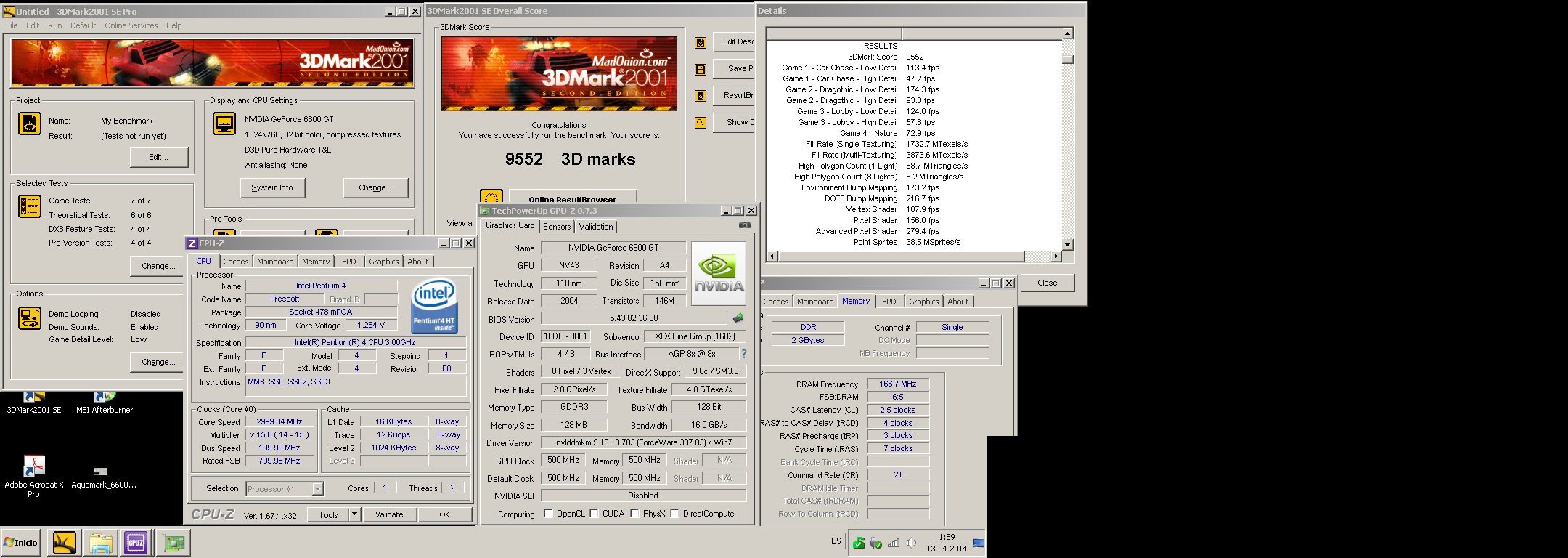The height and width of the screenshot is (558, 1568).
Task: Open the MSI Afterburner desktop shortcut
Action: [105, 403]
